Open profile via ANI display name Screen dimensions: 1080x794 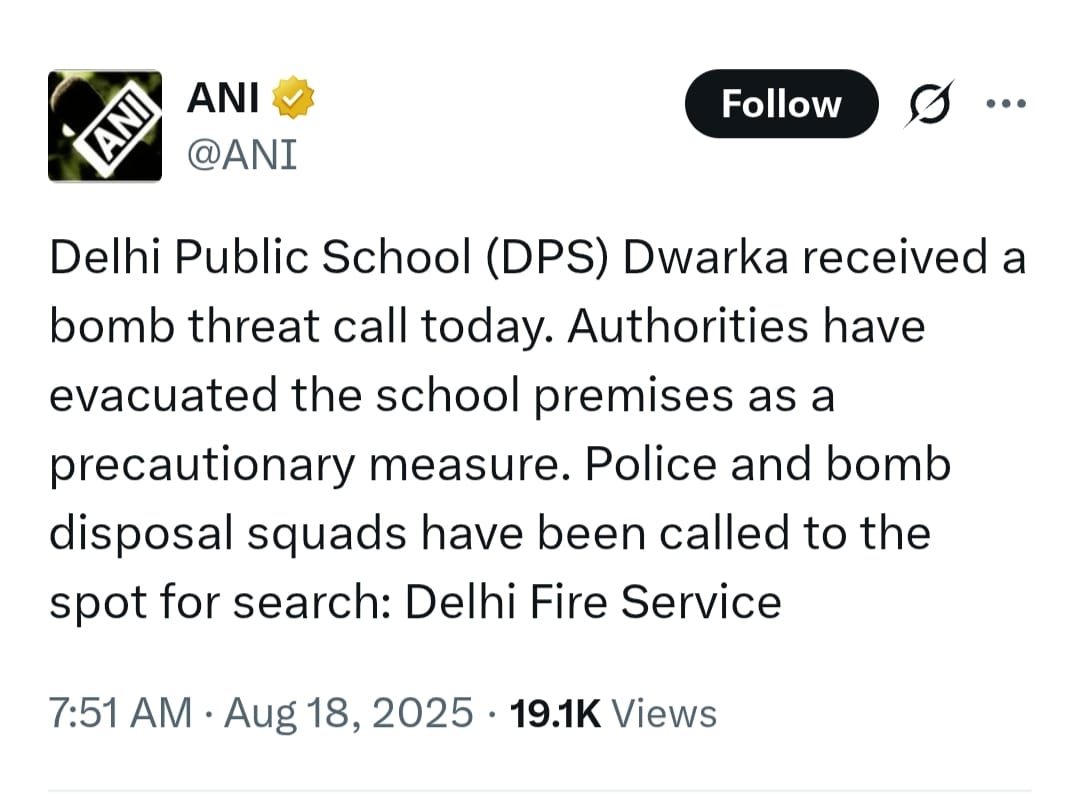(x=222, y=98)
